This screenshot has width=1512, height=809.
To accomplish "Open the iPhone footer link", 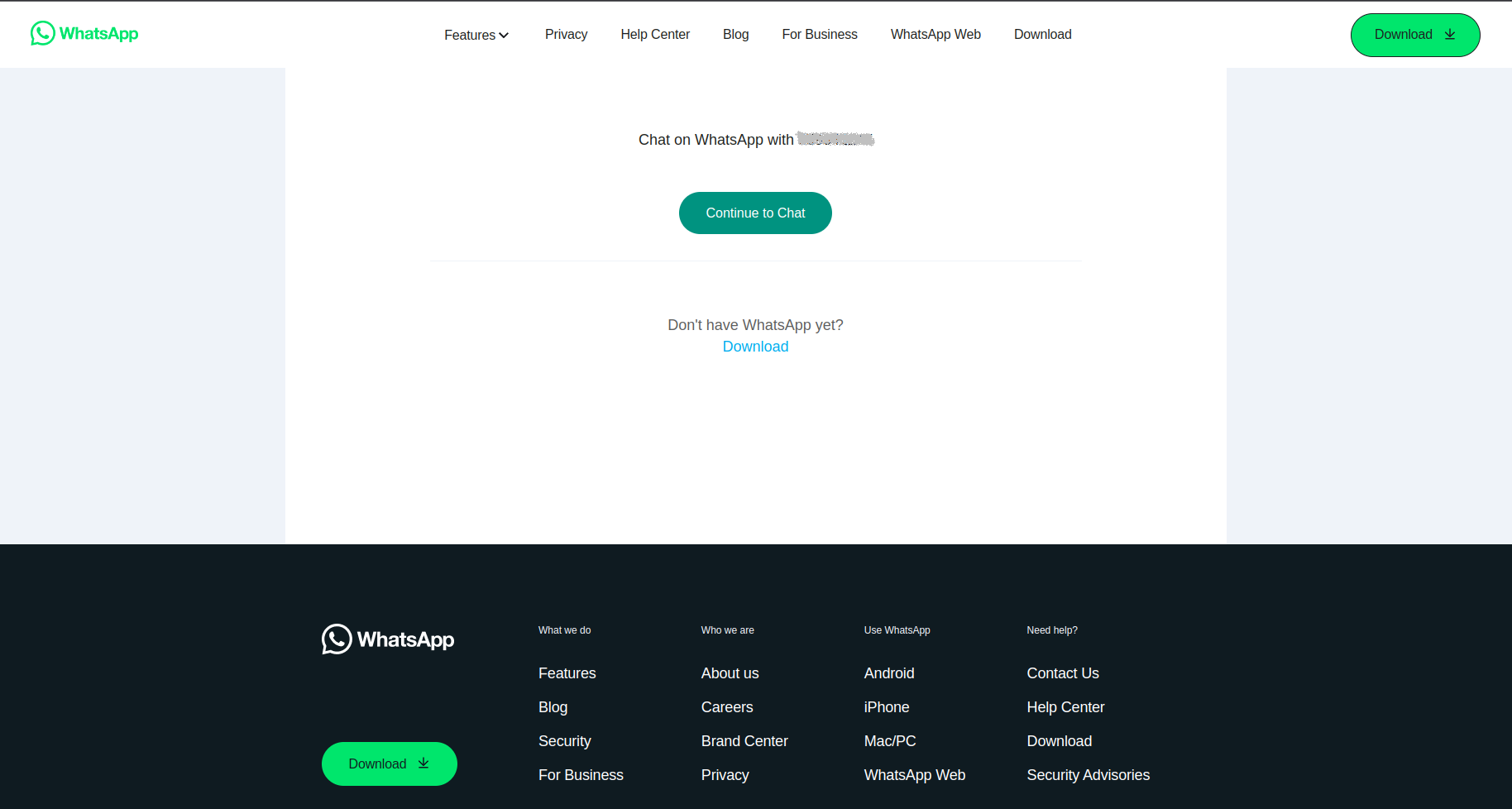I will [887, 707].
